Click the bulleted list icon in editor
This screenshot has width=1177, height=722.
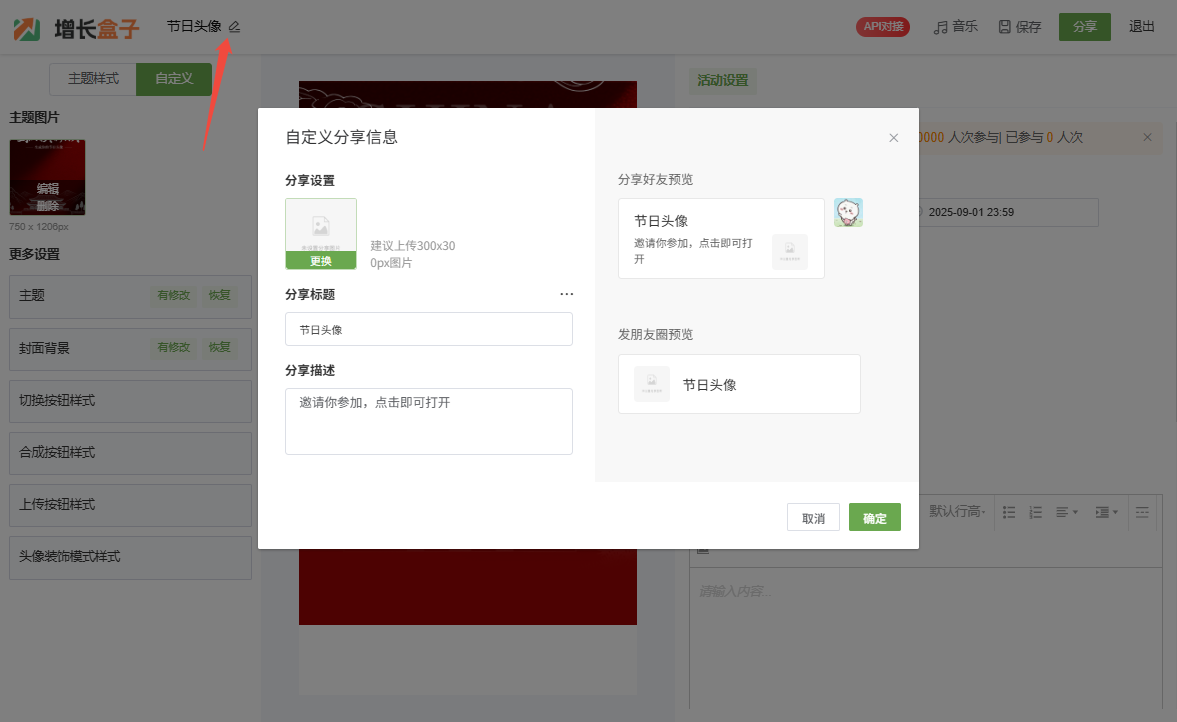(1009, 512)
